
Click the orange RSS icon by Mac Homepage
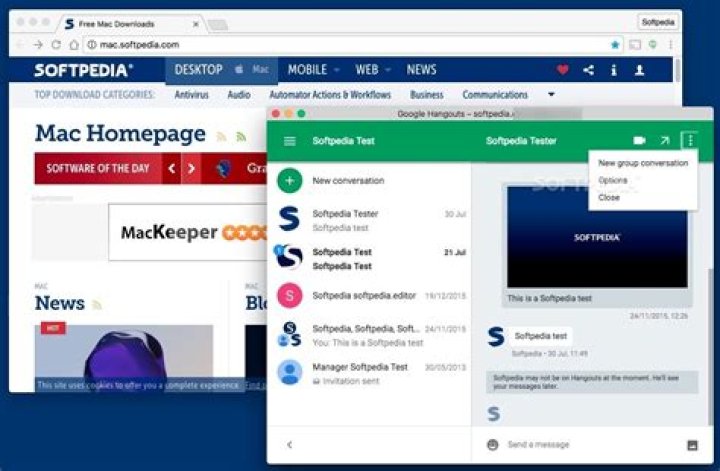221,136
